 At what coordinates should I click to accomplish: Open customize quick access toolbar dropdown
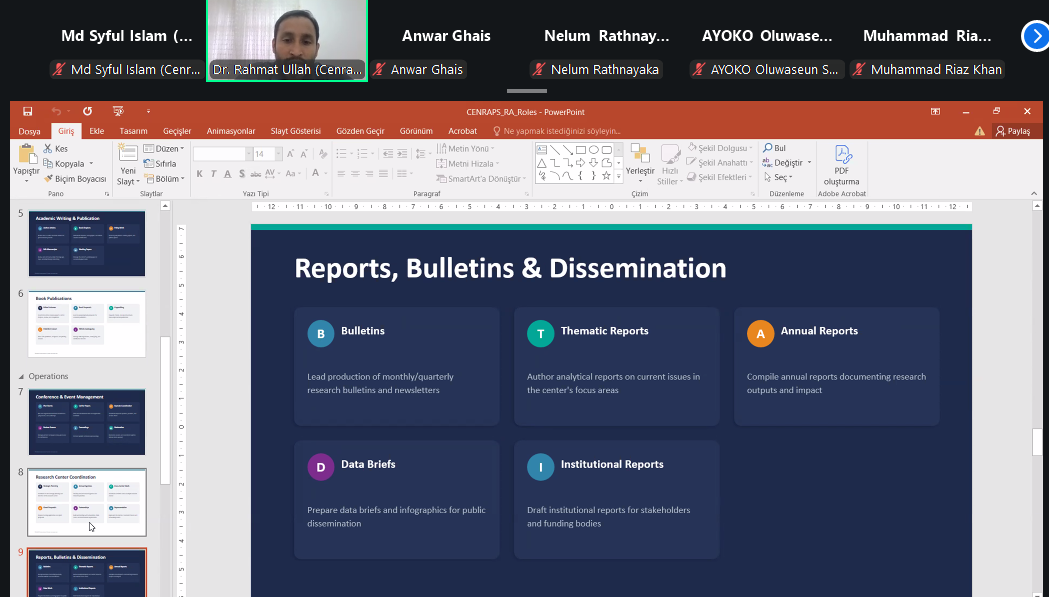click(149, 112)
